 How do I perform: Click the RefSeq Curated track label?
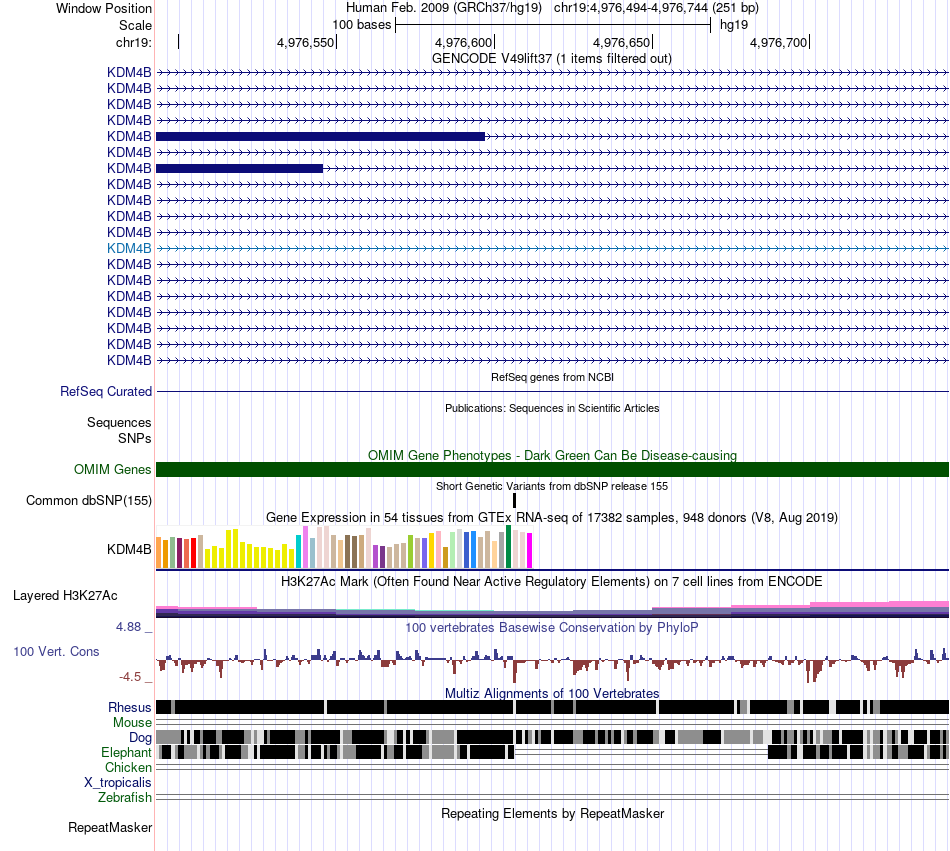(106, 391)
